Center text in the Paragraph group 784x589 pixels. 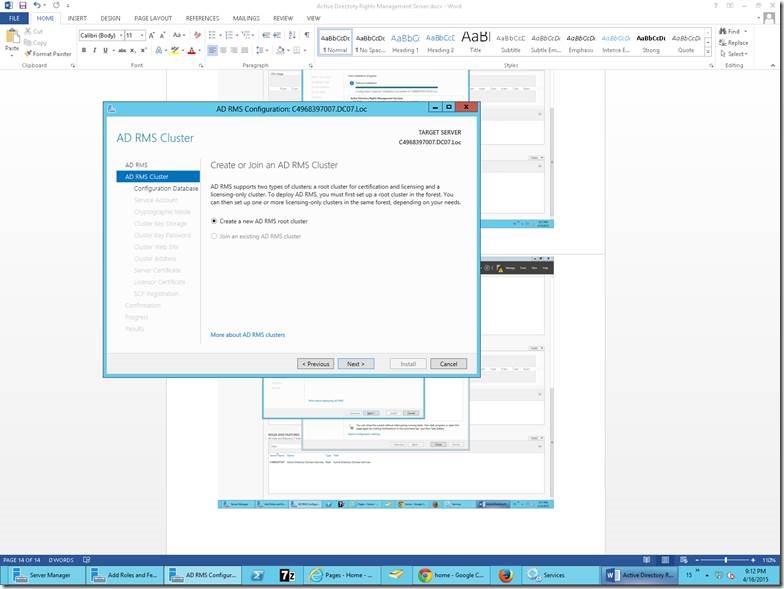click(x=224, y=50)
